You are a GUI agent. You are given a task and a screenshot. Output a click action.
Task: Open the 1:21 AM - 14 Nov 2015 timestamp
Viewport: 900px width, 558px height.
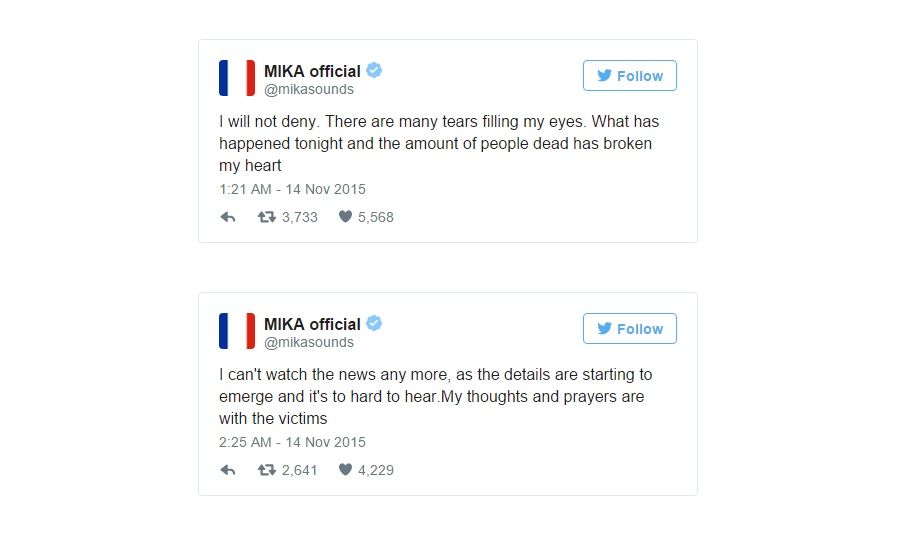point(292,189)
